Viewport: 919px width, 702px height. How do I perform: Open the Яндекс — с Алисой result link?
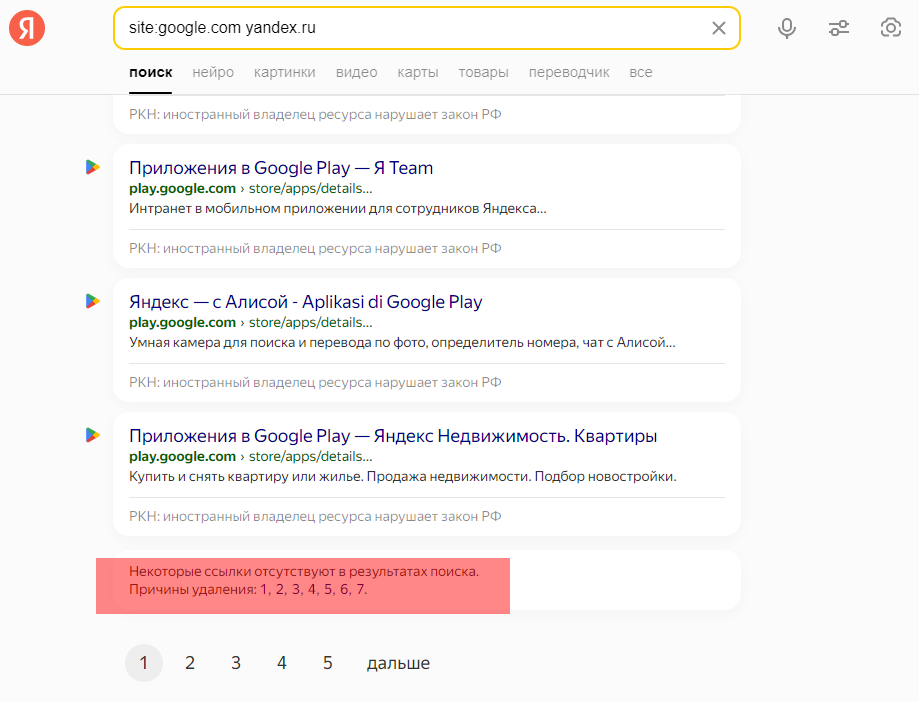305,302
